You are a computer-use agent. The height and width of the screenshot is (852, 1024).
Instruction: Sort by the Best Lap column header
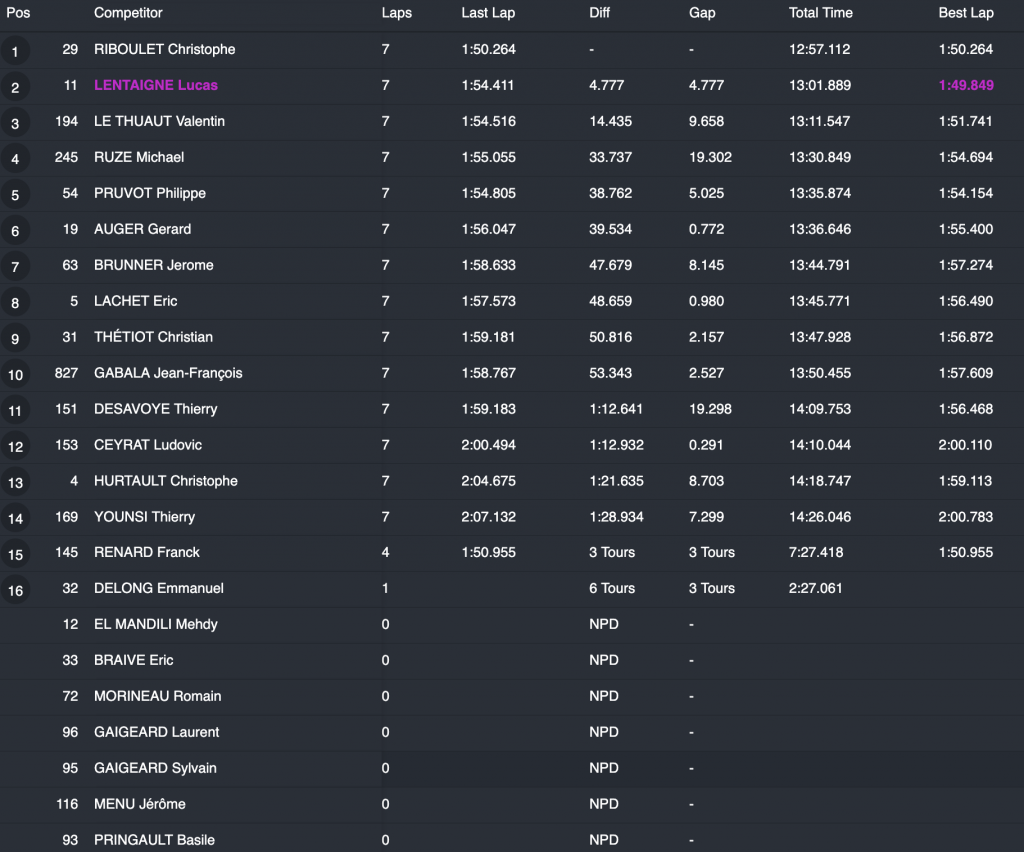[965, 13]
